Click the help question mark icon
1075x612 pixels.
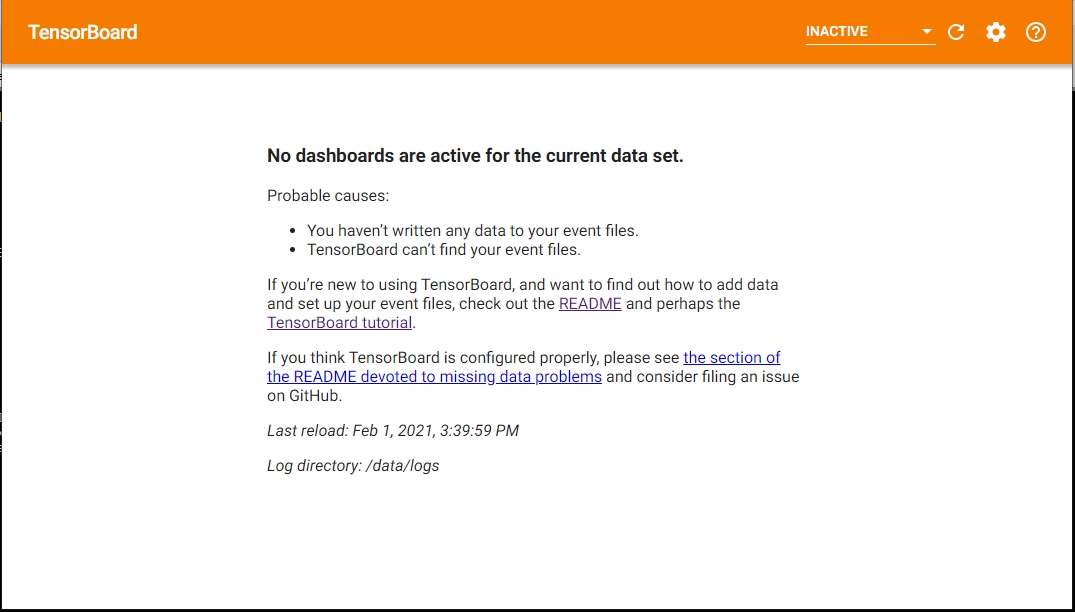click(1036, 32)
